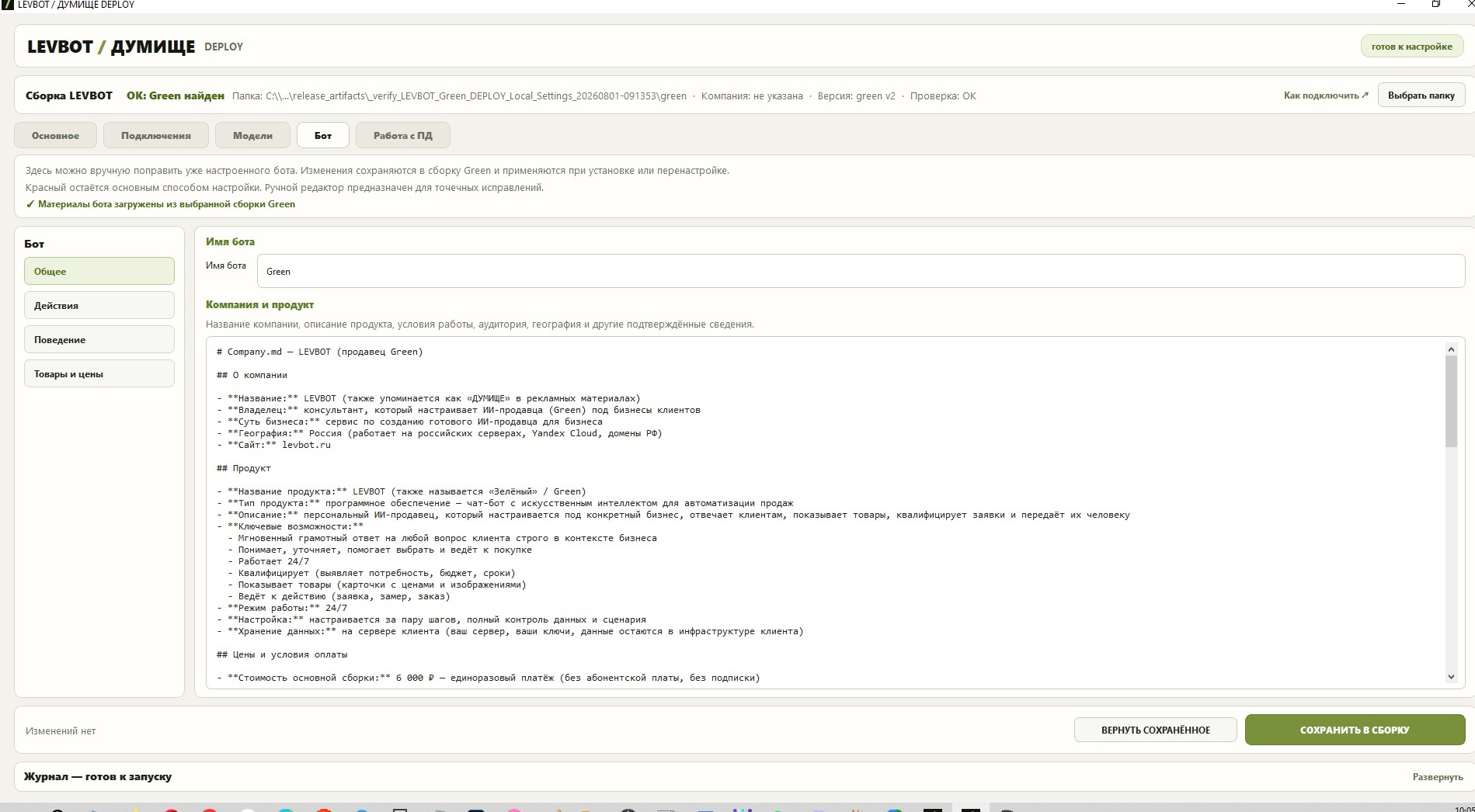Click the '## О компании' line in editor
The height and width of the screenshot is (812, 1475).
click(x=252, y=375)
